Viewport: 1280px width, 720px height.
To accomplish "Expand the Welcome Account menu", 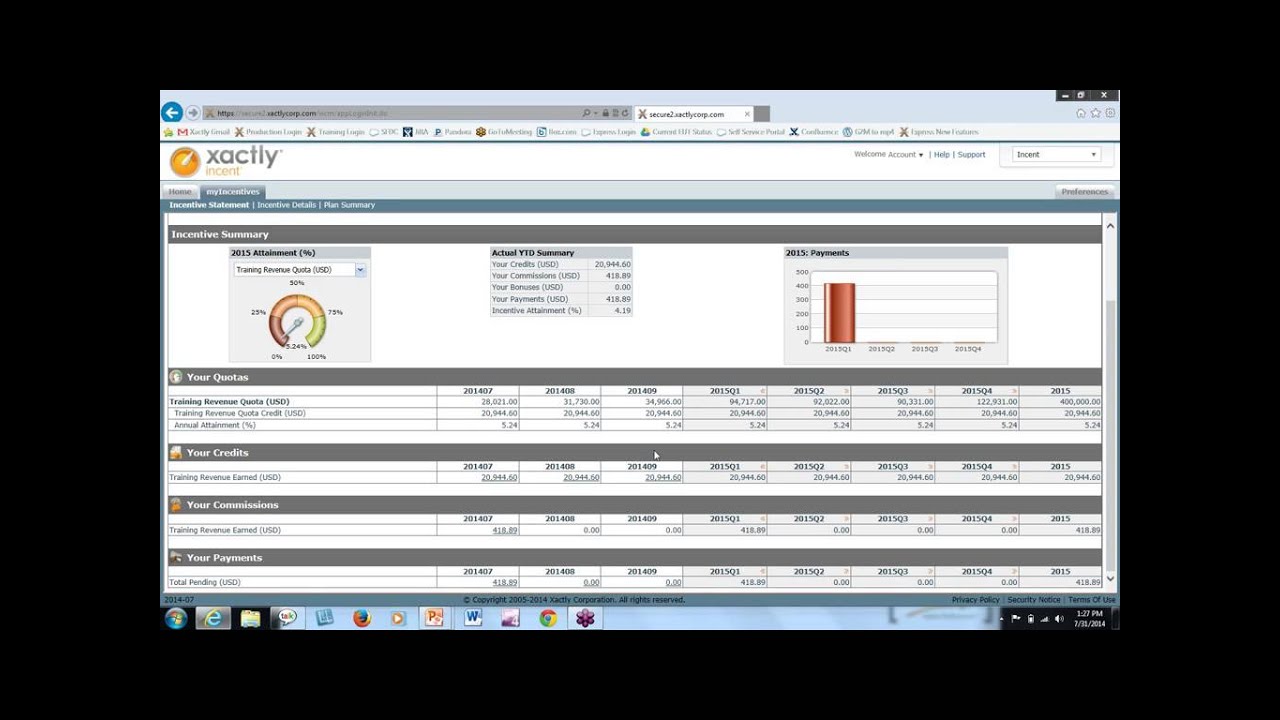I will coord(889,155).
